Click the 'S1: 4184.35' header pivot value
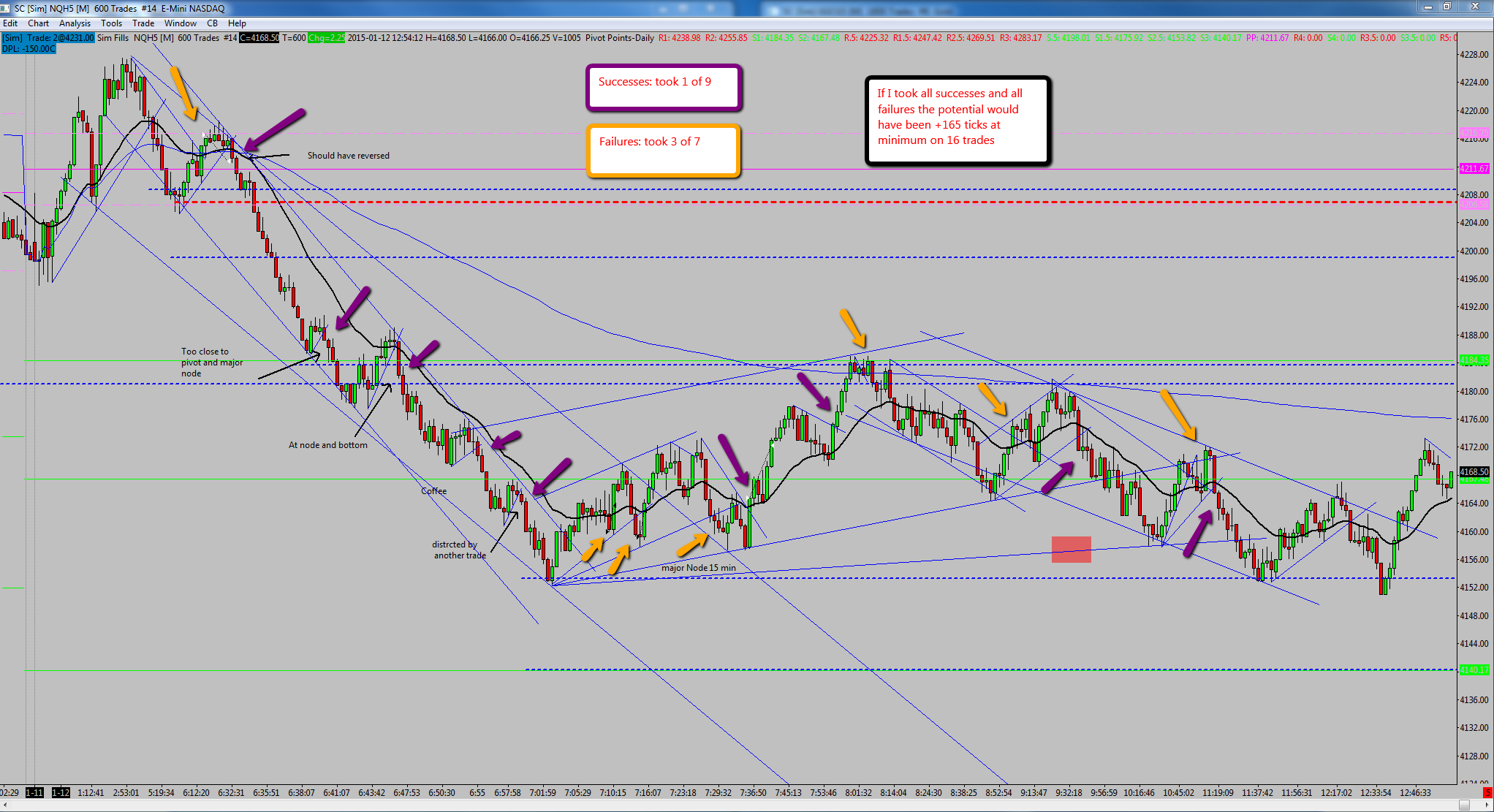This screenshot has height=812, width=1494. [773, 38]
